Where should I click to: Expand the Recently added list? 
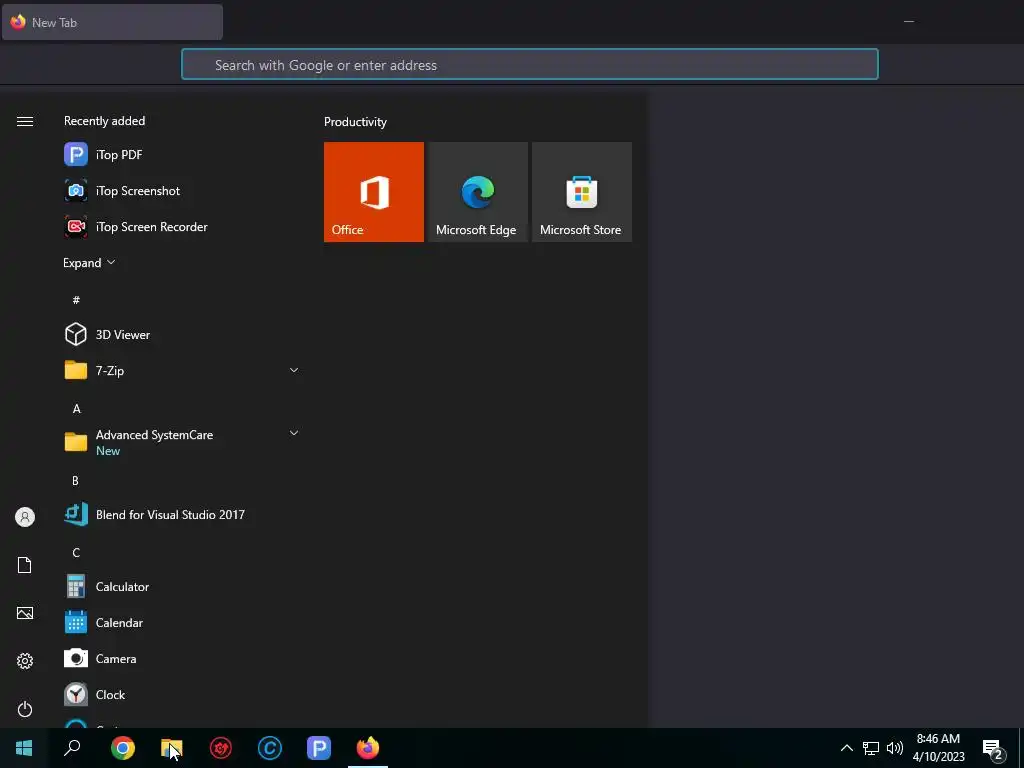[89, 263]
